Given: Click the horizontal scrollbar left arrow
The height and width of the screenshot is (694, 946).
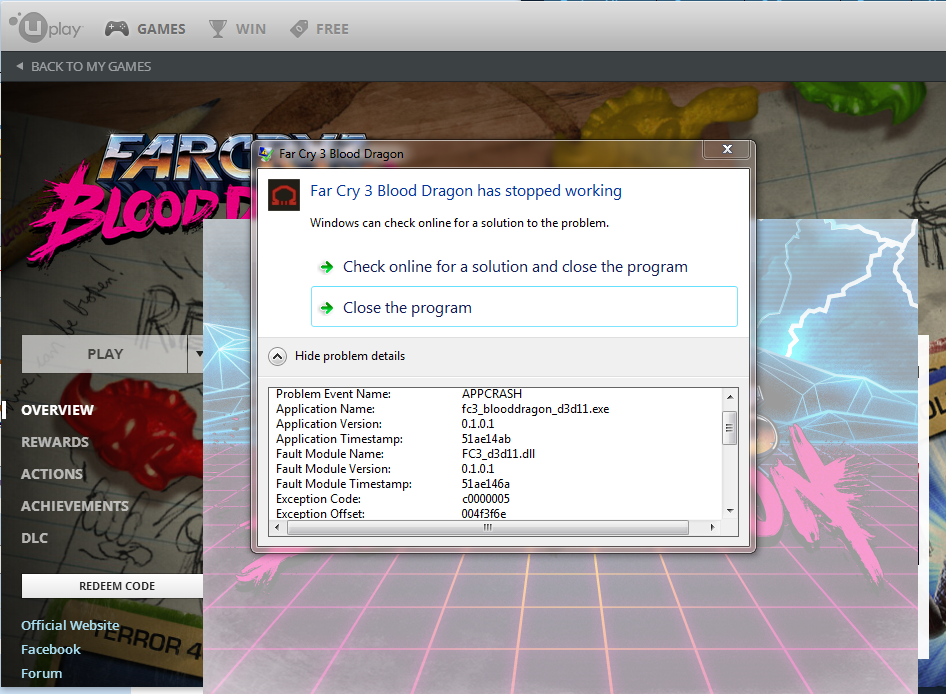Looking at the screenshot, I should point(277,527).
